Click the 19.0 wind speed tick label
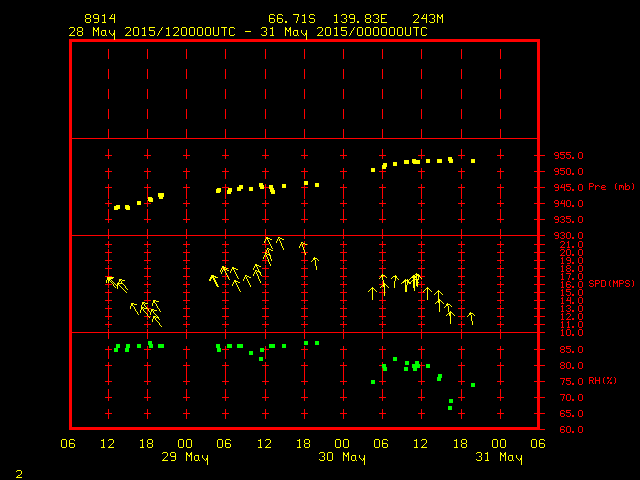 click(x=571, y=260)
